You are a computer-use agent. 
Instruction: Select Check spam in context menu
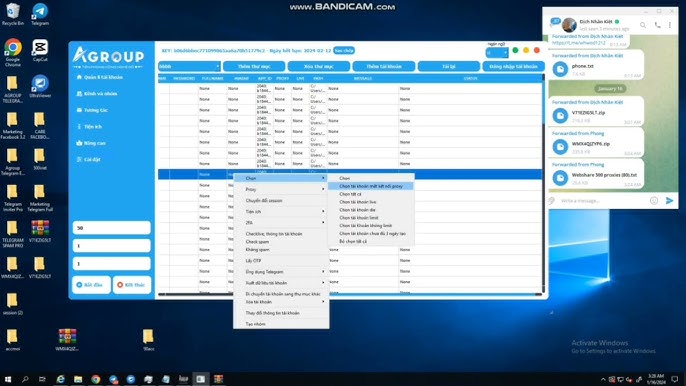[281, 242]
